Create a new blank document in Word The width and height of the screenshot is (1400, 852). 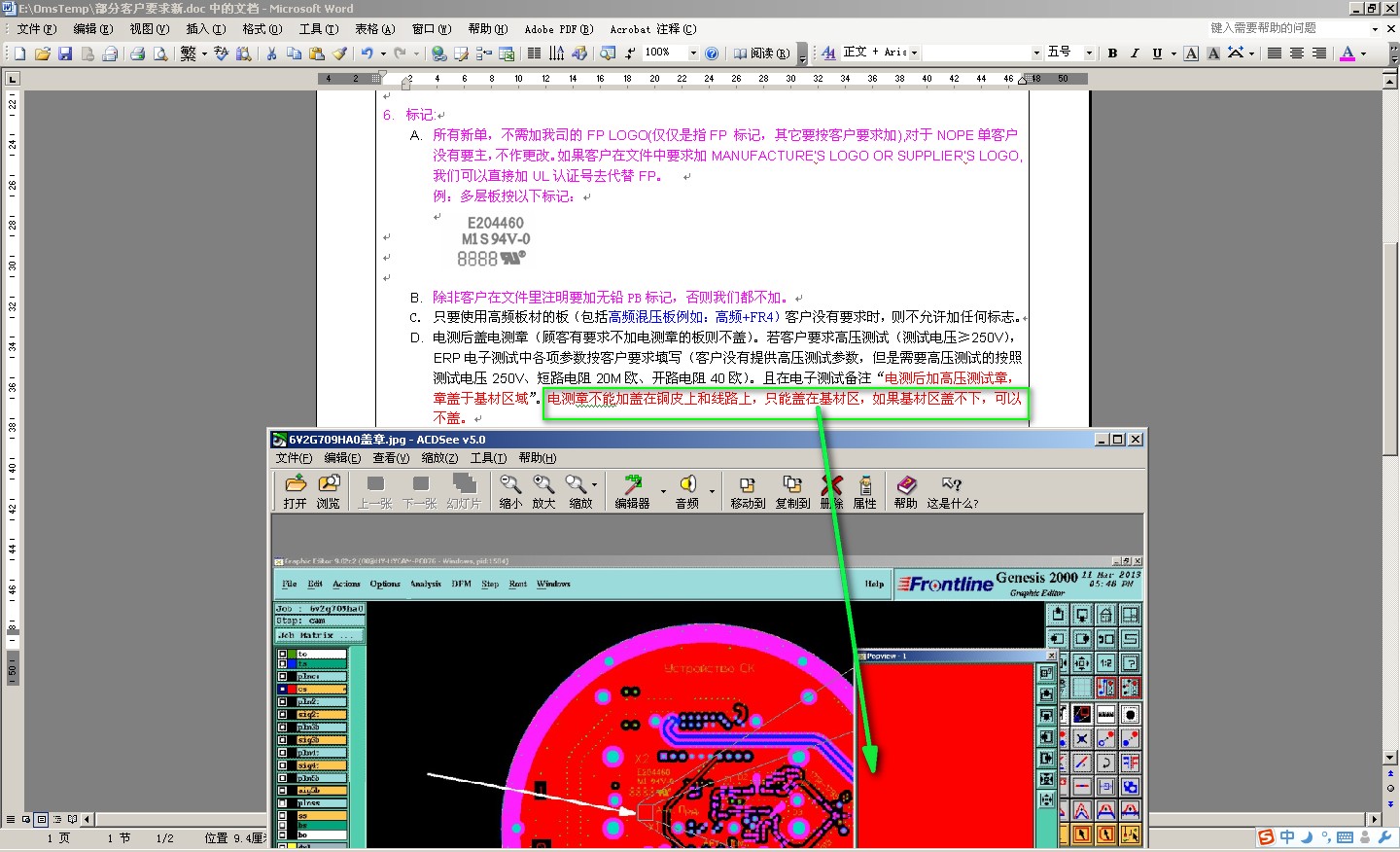pyautogui.click(x=19, y=53)
